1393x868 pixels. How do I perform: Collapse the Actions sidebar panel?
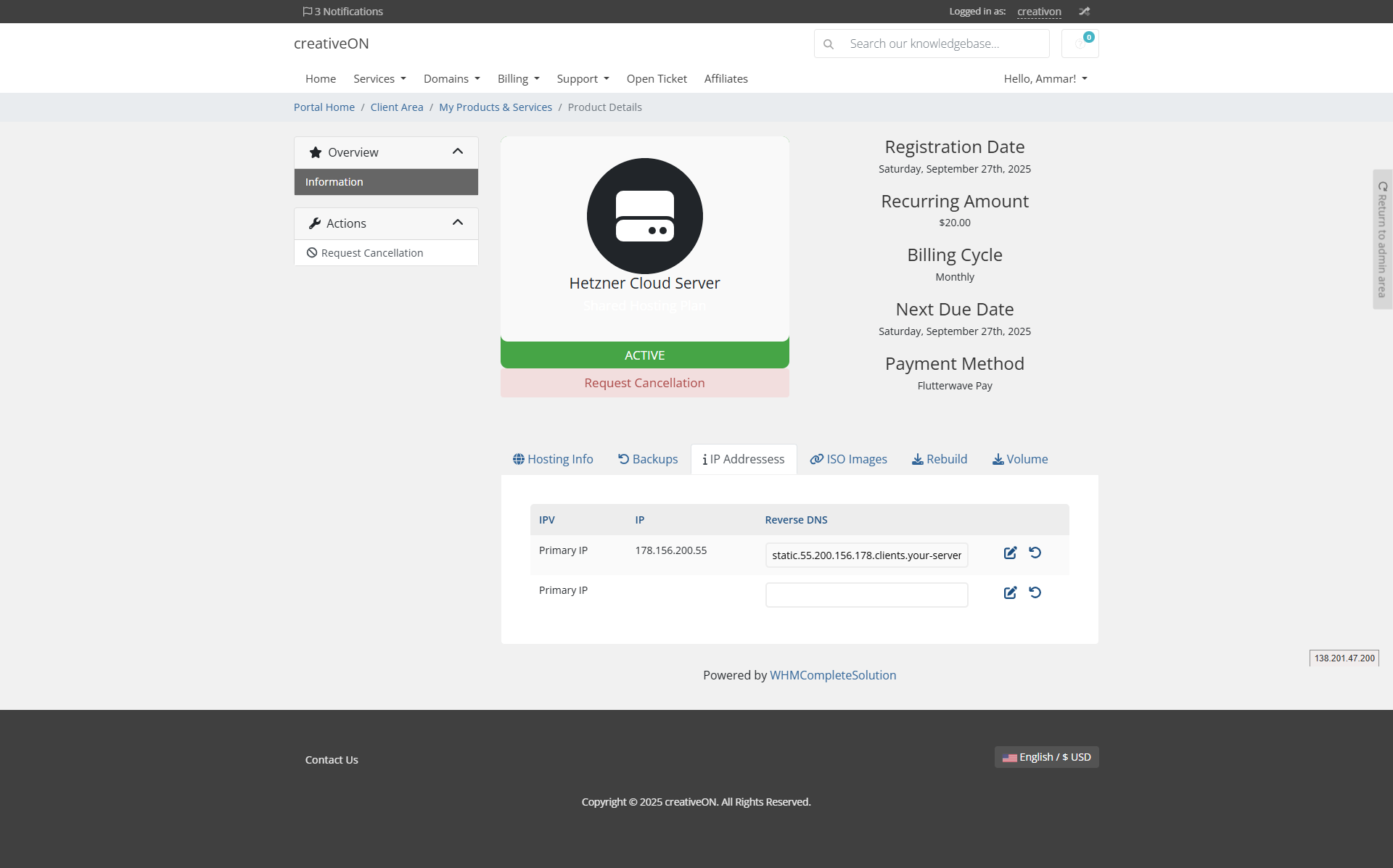(458, 223)
